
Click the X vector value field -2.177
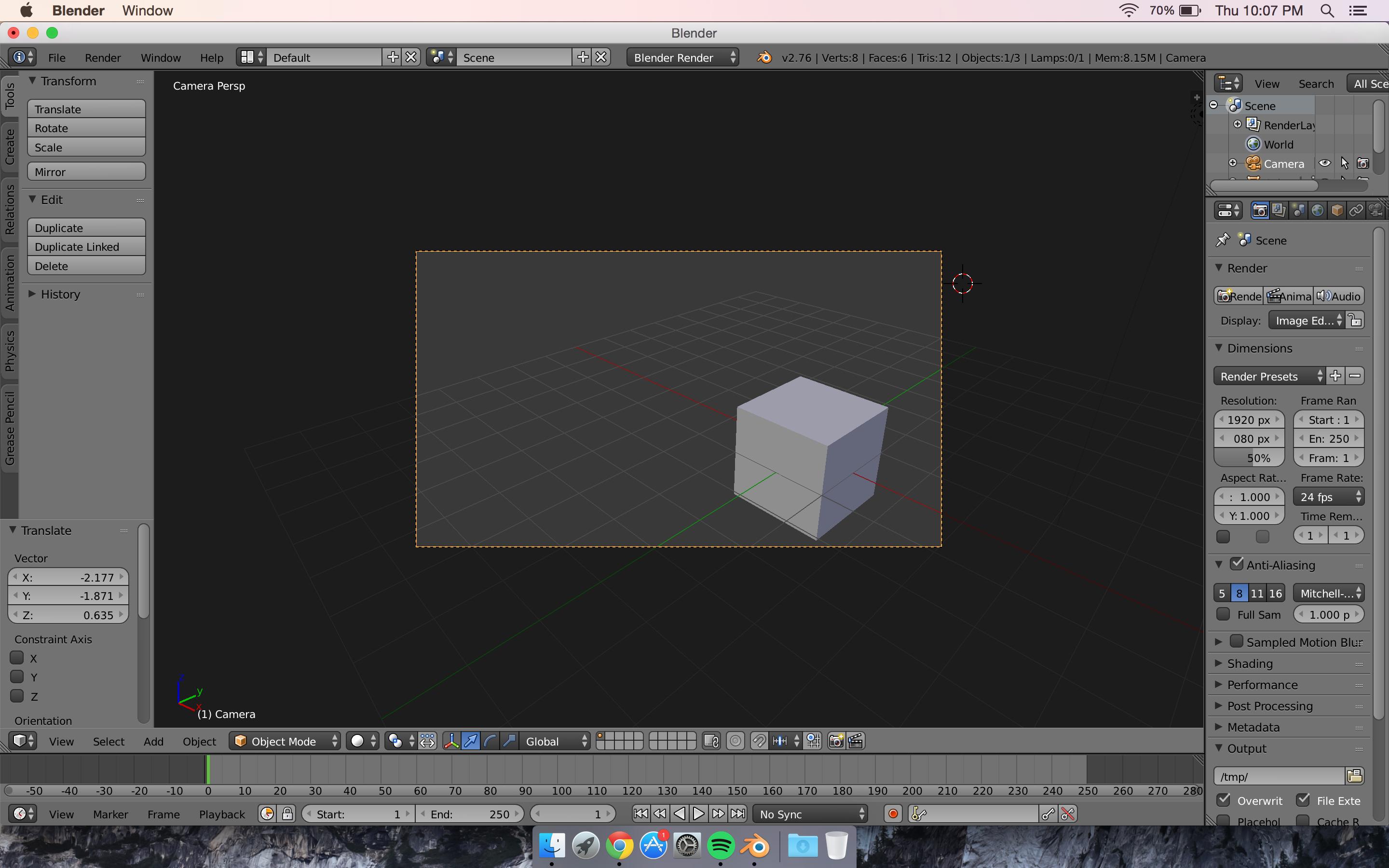(68, 577)
